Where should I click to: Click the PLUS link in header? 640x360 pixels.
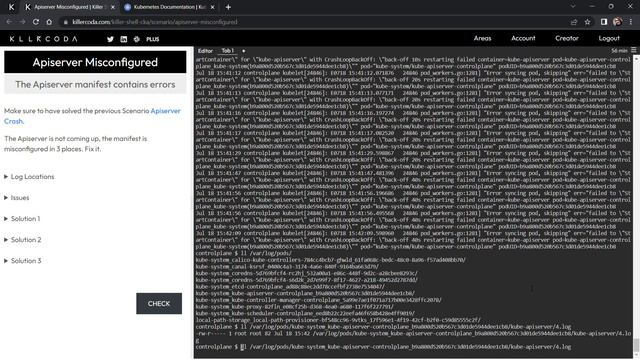pyautogui.click(x=153, y=39)
